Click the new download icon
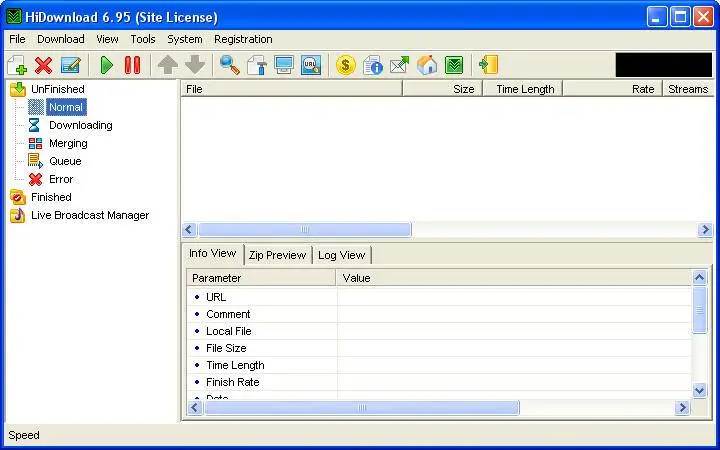 17,65
